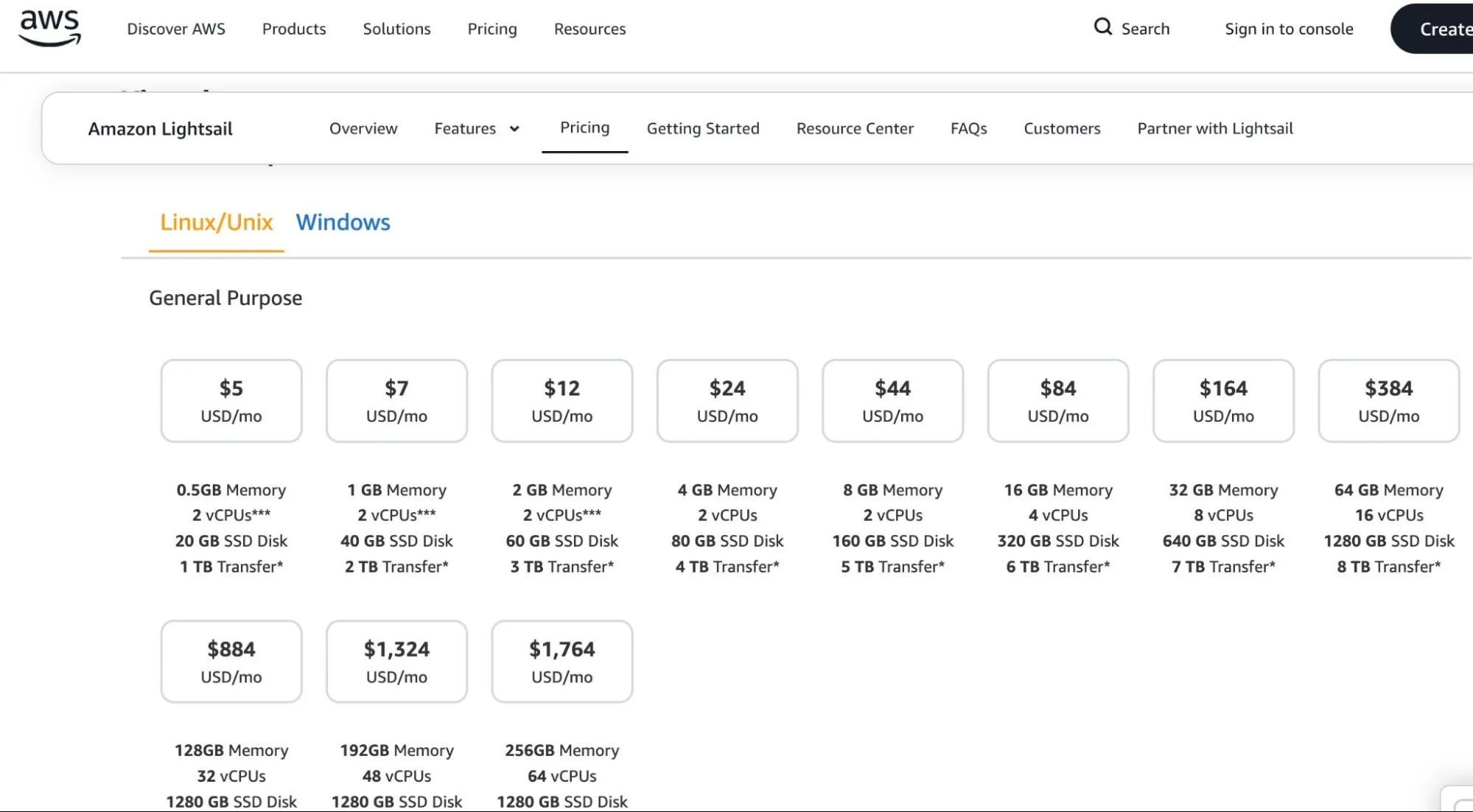Open Partner with Lightsail page
The width and height of the screenshot is (1473, 812).
coord(1214,128)
